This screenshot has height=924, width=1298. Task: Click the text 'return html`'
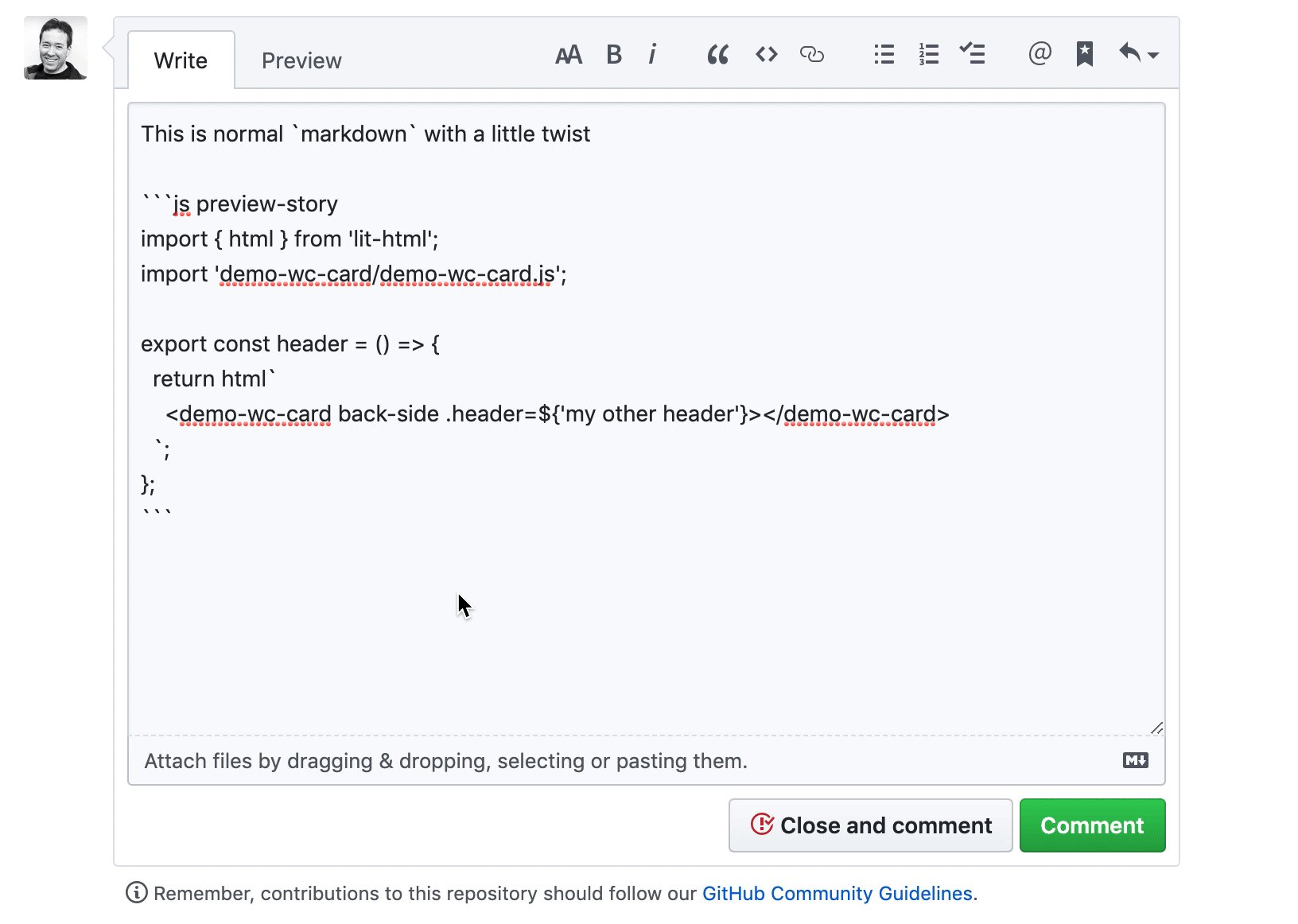(x=214, y=379)
